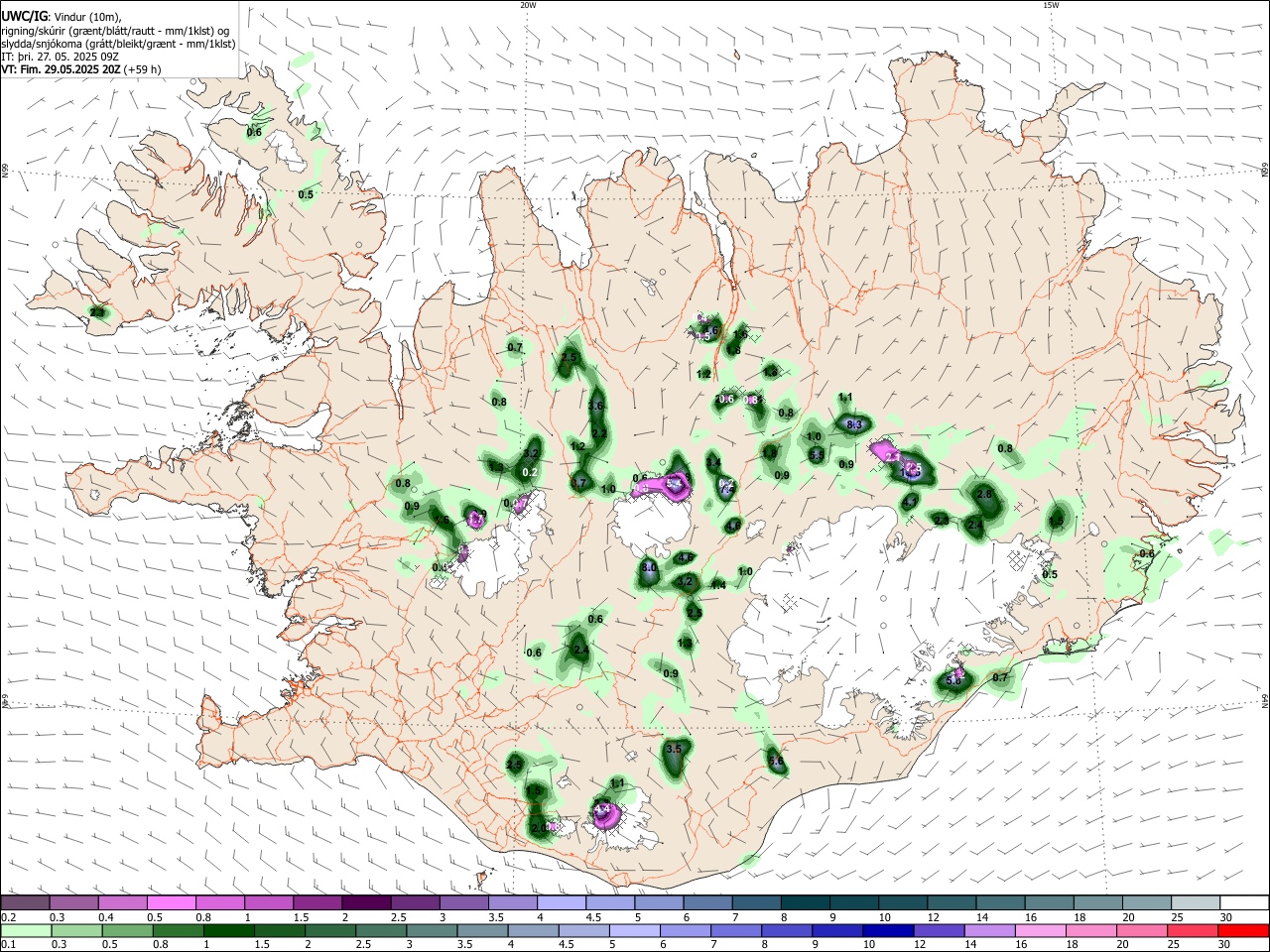Click the dark teal sleet swatch labeled 8
The height and width of the screenshot is (952, 1270).
point(806,902)
